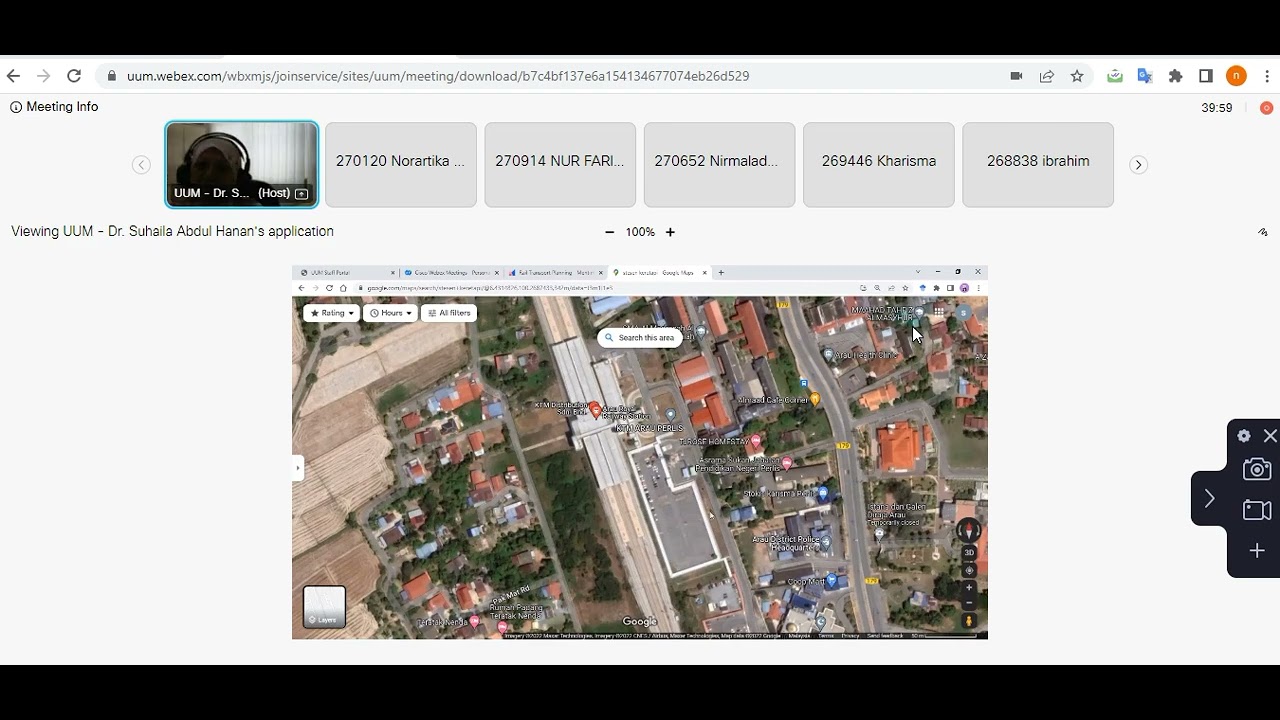Image resolution: width=1280 pixels, height=720 pixels.
Task: Zoom in the shared content view
Action: click(x=670, y=232)
